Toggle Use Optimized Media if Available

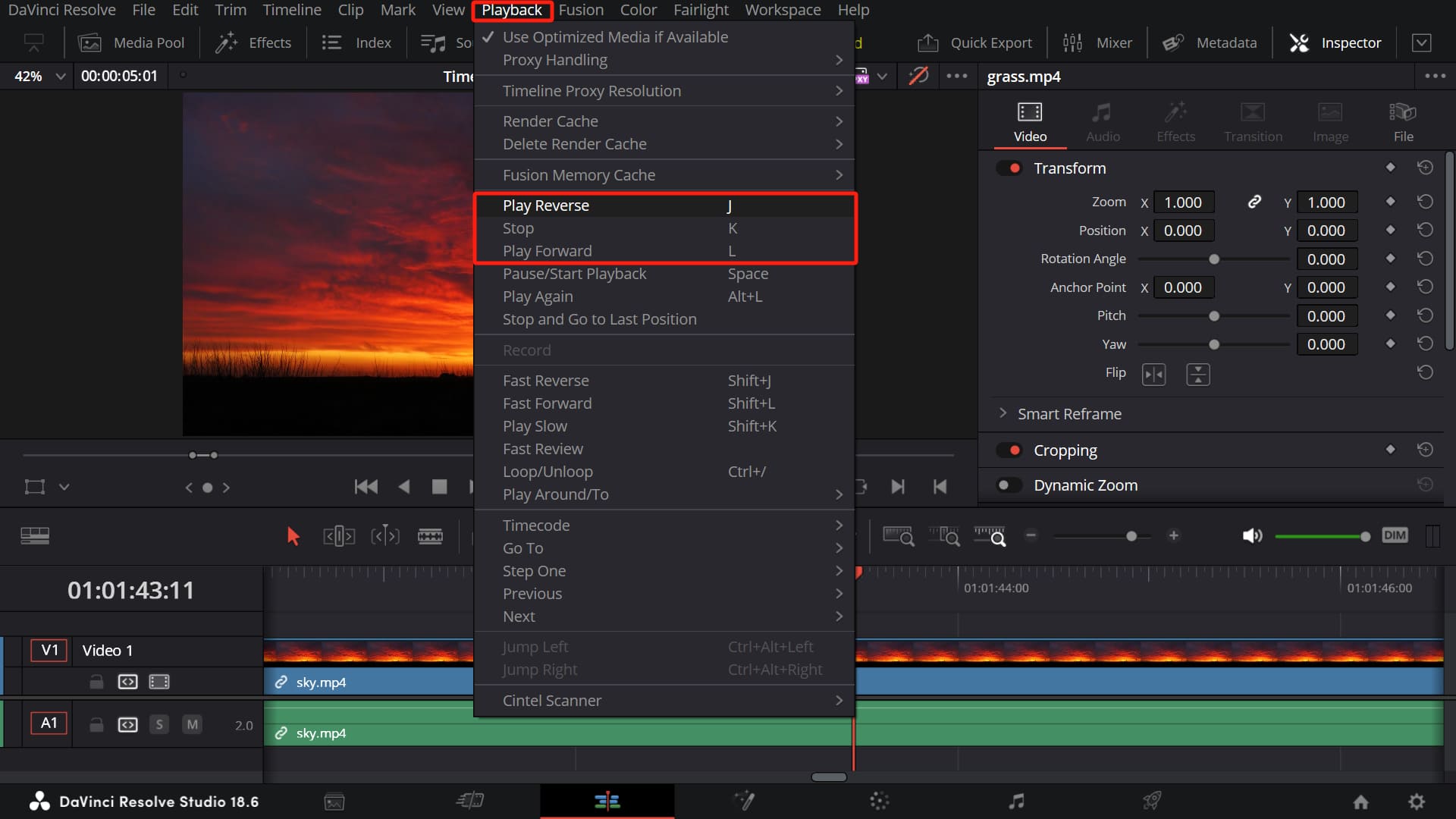coord(614,37)
